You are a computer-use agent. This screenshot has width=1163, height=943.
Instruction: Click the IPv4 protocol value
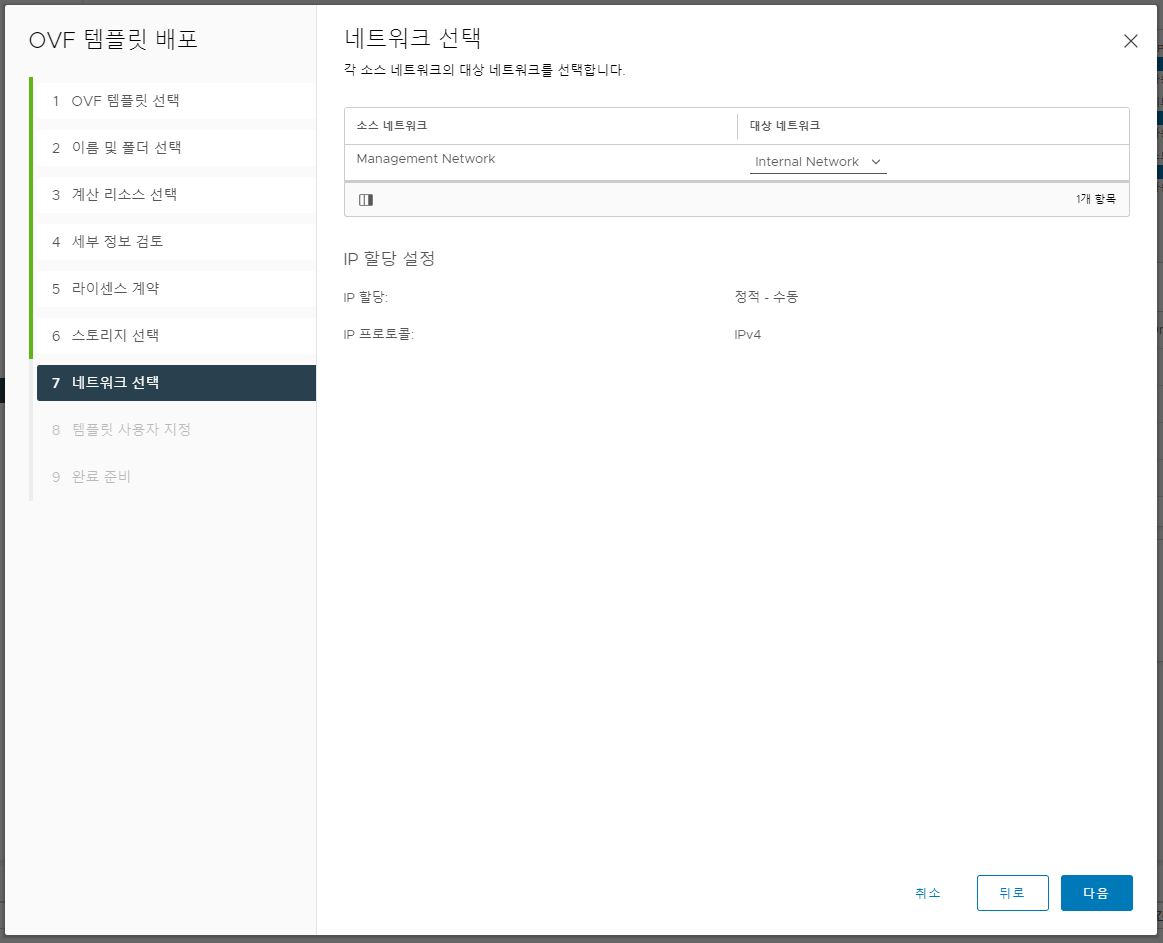[748, 335]
